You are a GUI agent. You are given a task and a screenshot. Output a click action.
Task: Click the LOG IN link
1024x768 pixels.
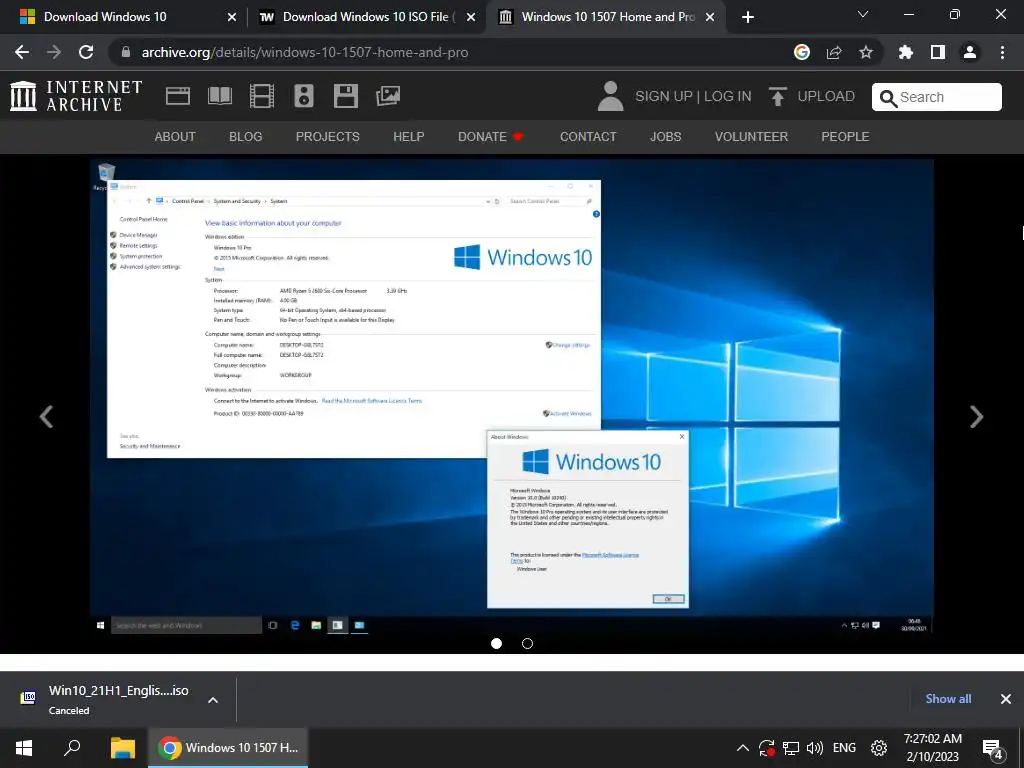click(728, 96)
